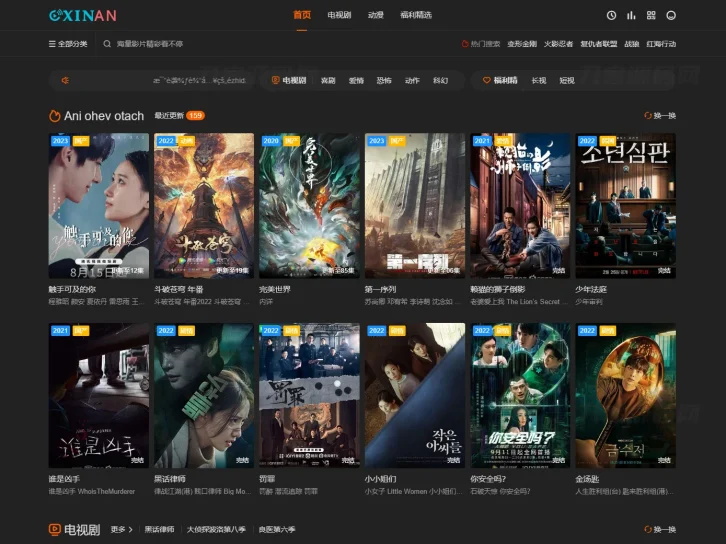The height and width of the screenshot is (544, 726).
Task: Open the 触手可及的你 poster
Action: coord(99,206)
